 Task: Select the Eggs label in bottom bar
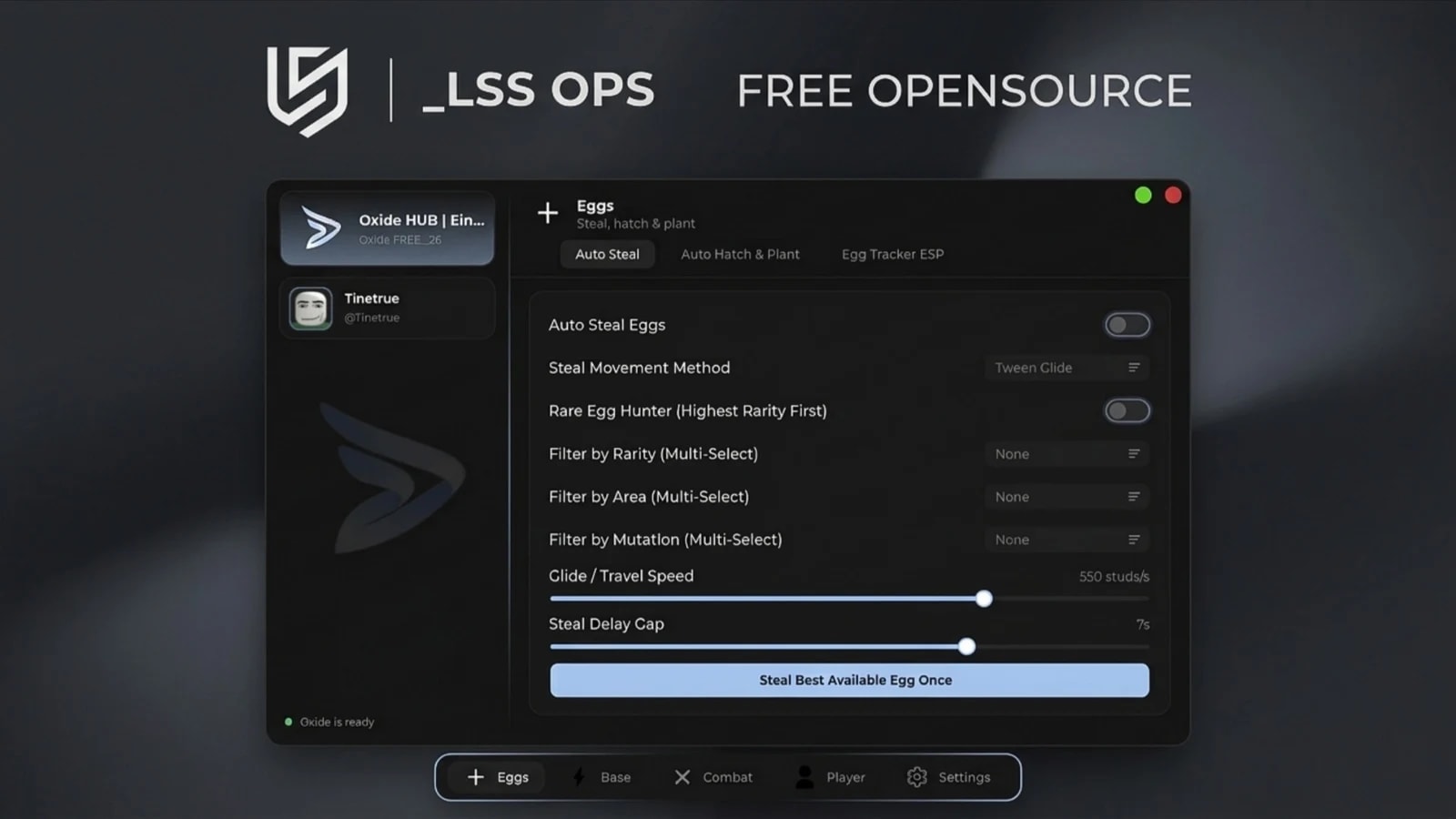[512, 777]
